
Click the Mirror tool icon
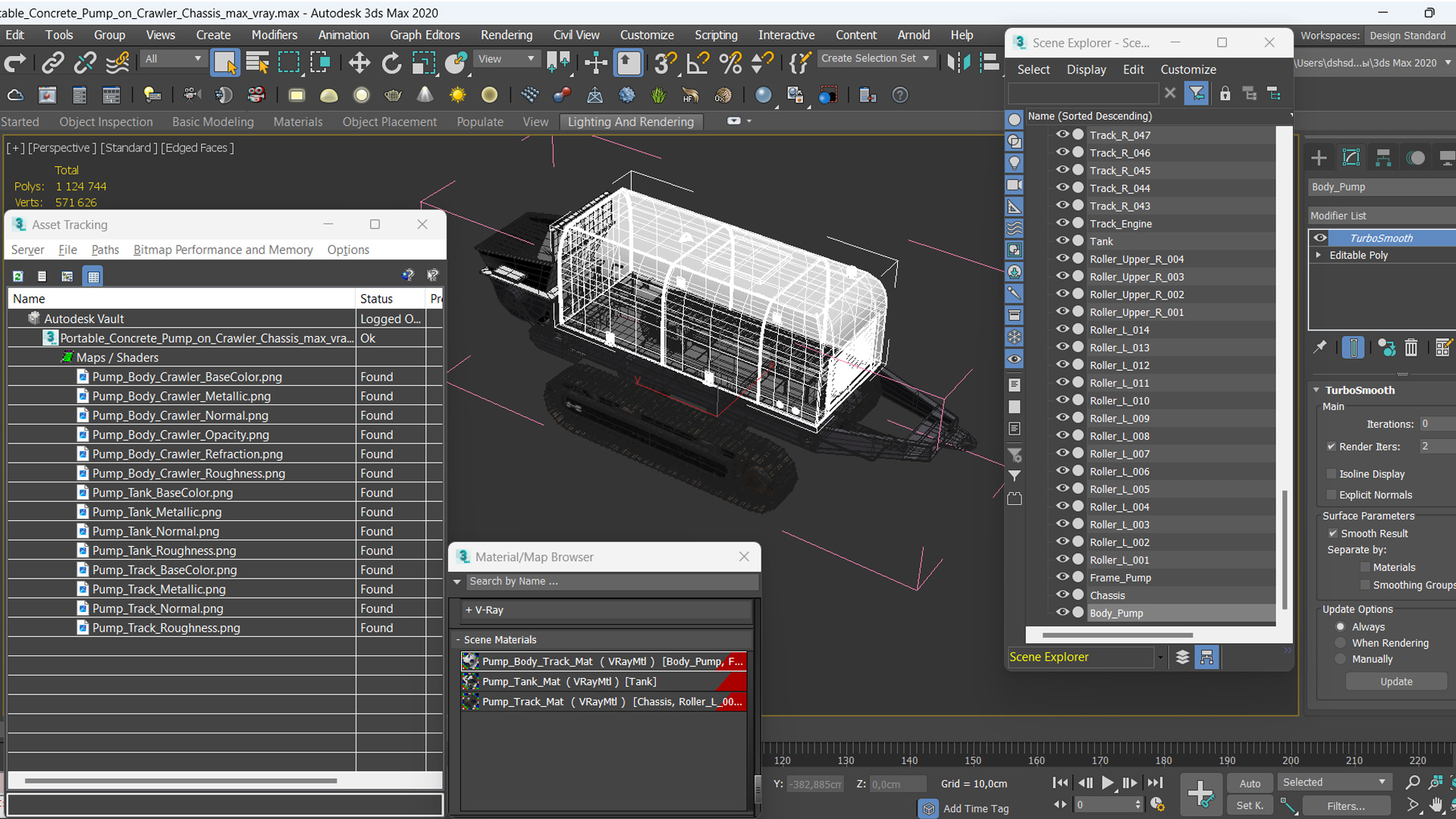[x=959, y=63]
